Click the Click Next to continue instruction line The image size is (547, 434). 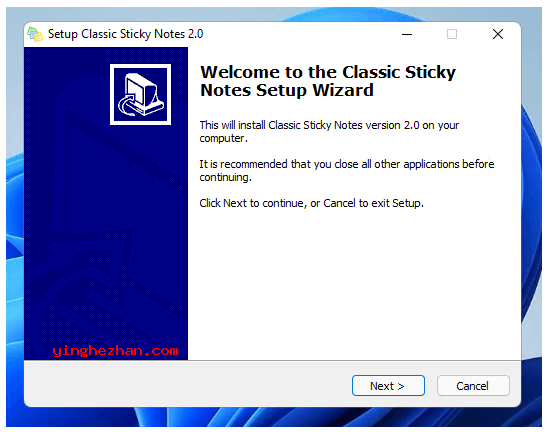pos(312,203)
